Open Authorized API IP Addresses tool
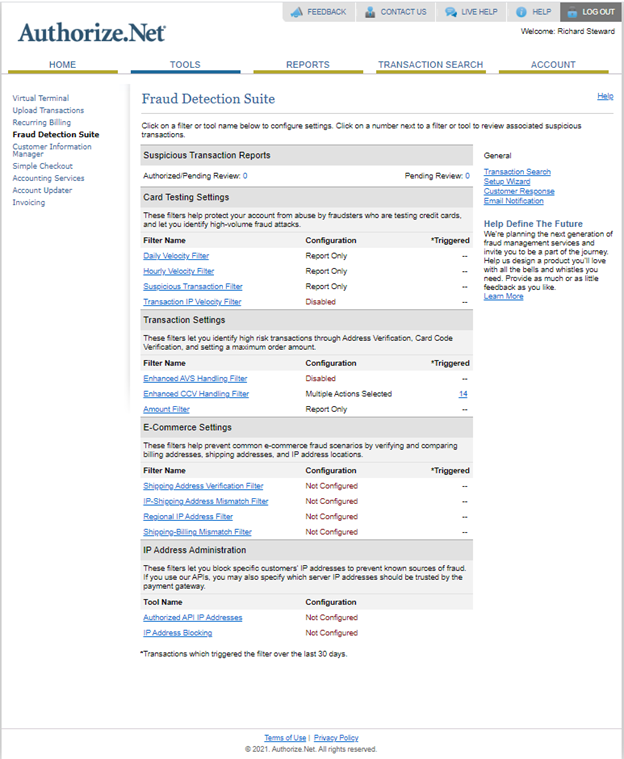This screenshot has height=759, width=624. click(x=193, y=617)
